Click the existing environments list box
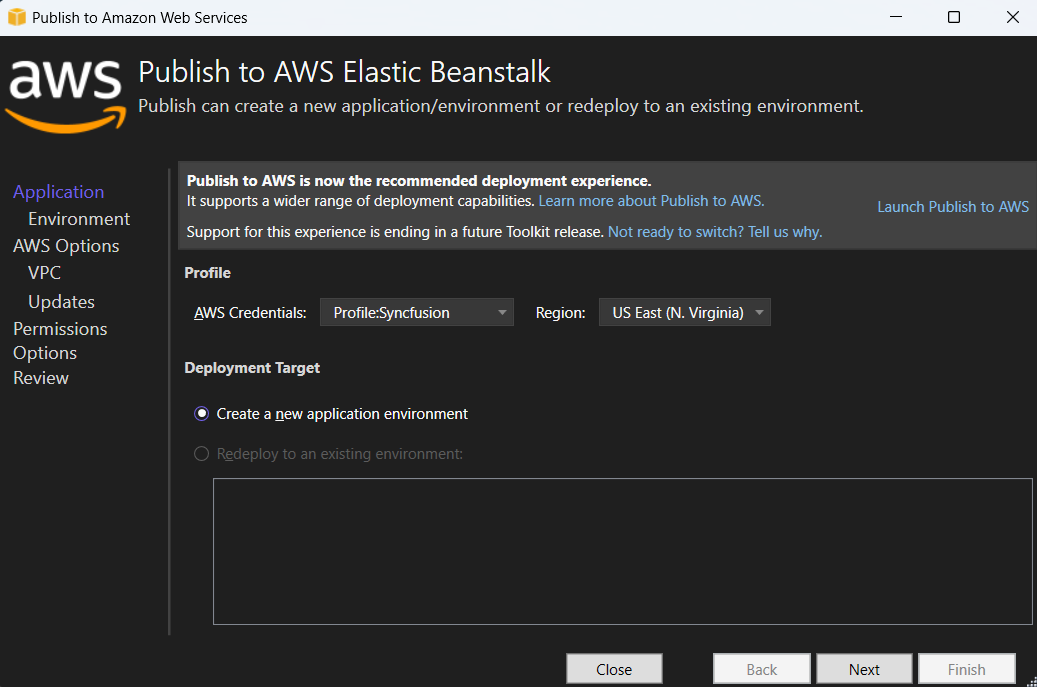This screenshot has height=687, width=1037. pos(622,551)
